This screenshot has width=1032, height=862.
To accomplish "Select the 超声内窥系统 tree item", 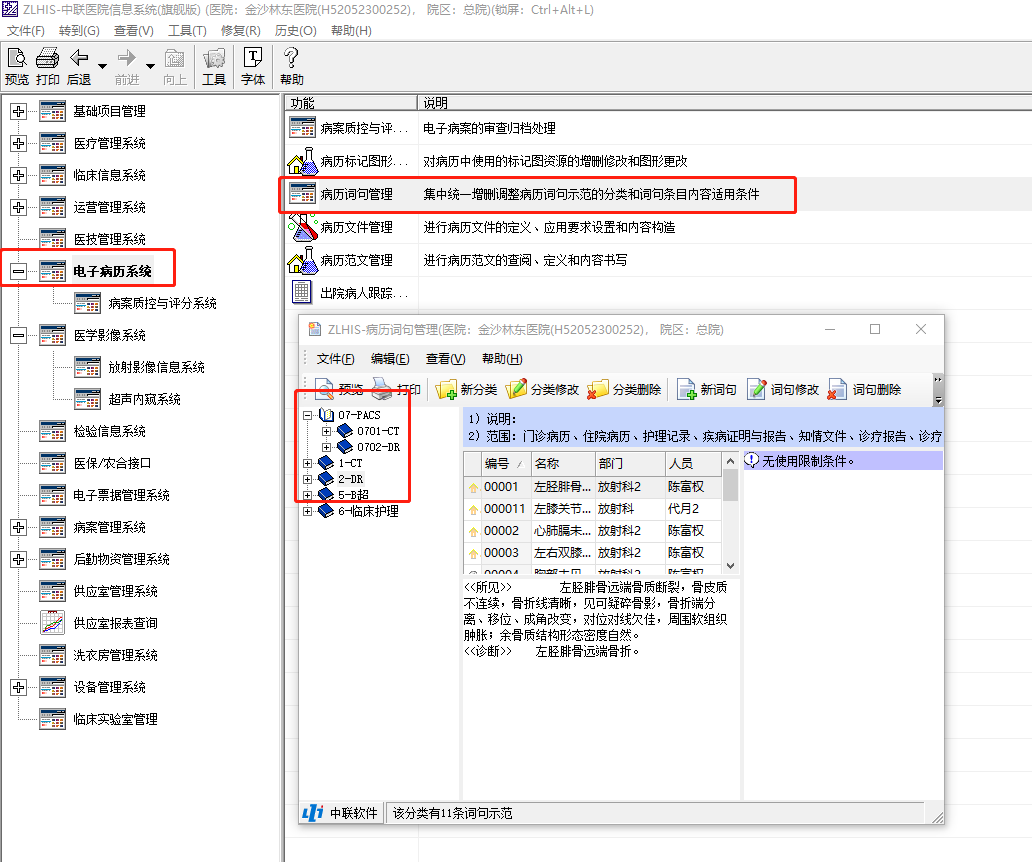I will (144, 399).
